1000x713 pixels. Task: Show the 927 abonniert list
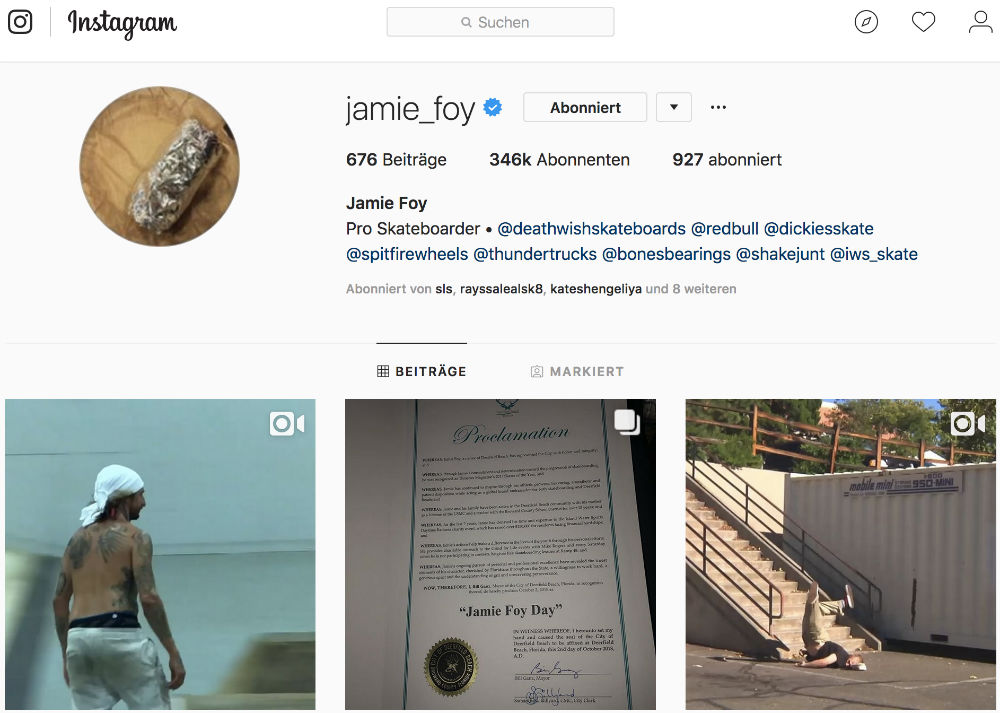(726, 159)
